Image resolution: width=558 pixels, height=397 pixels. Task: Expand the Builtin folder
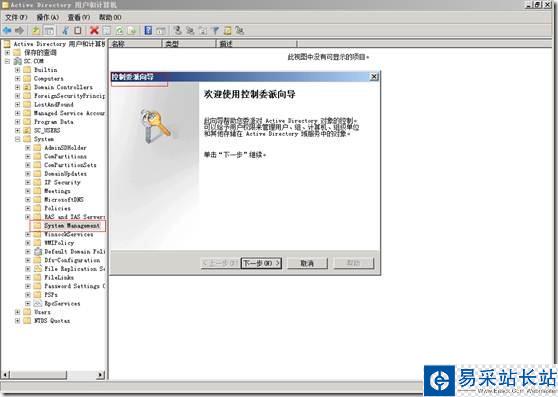17,70
